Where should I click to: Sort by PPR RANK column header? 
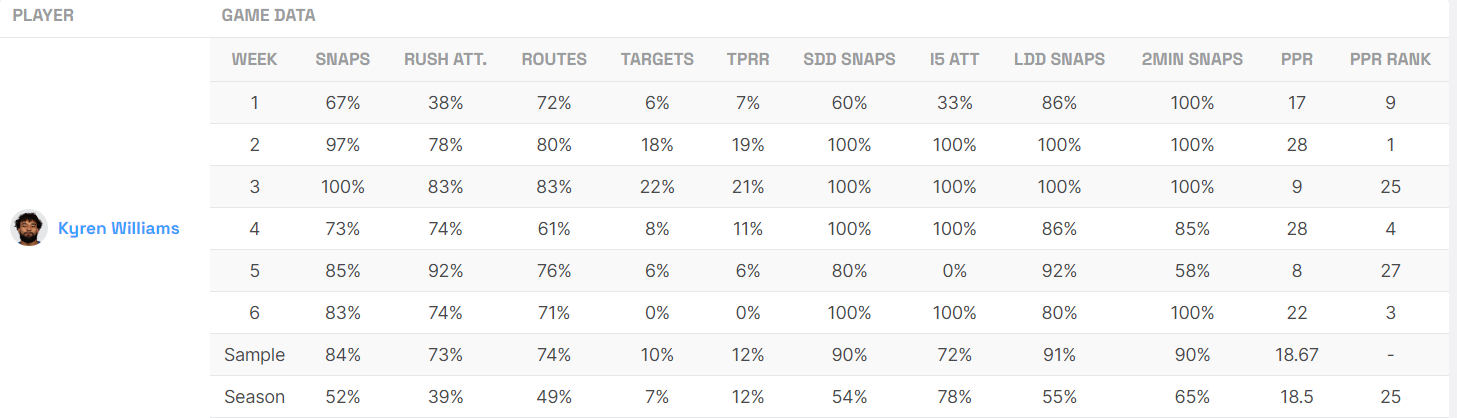1390,59
